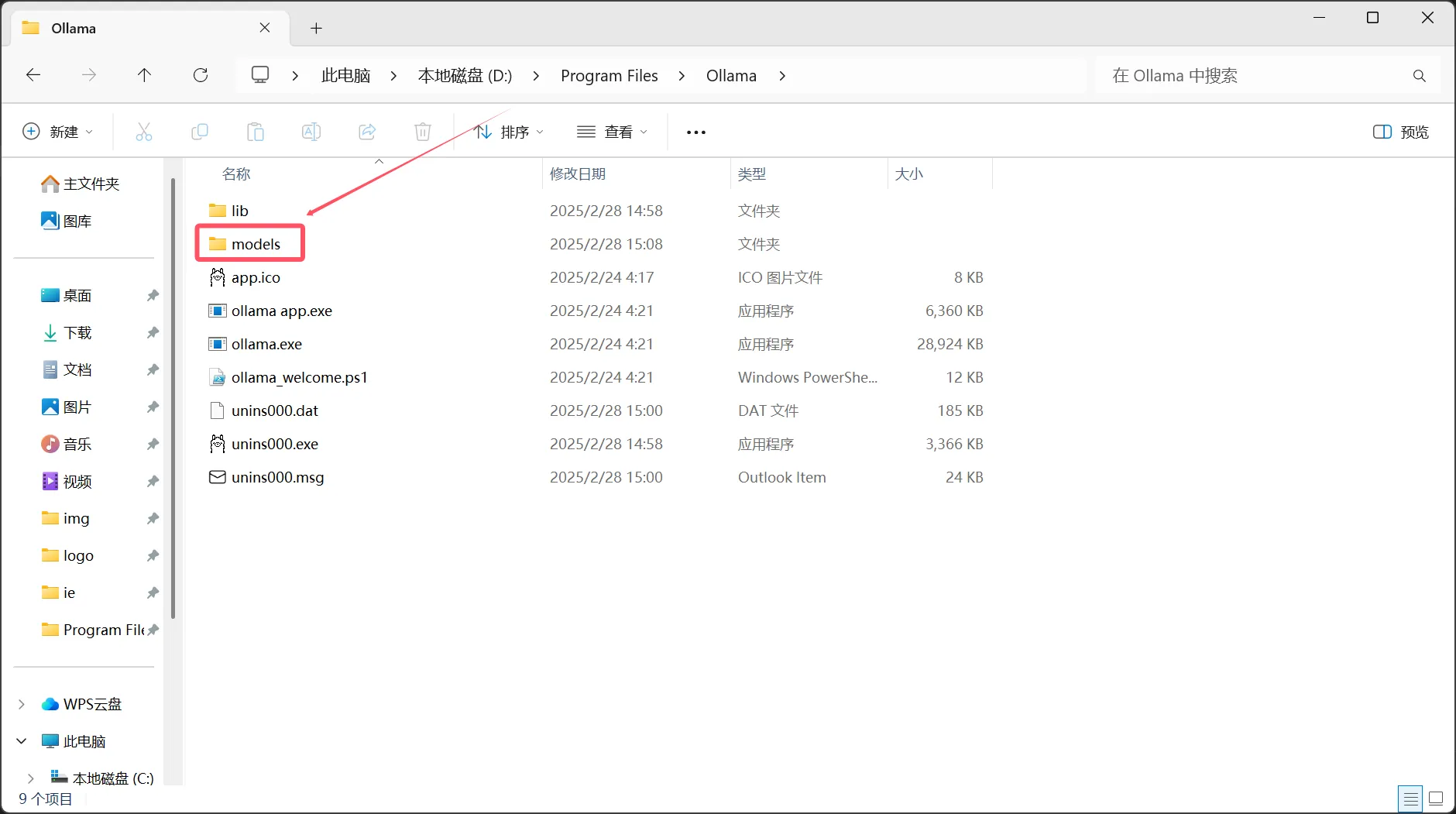The image size is (1456, 814).
Task: Go up one folder level arrow
Action: tap(144, 75)
